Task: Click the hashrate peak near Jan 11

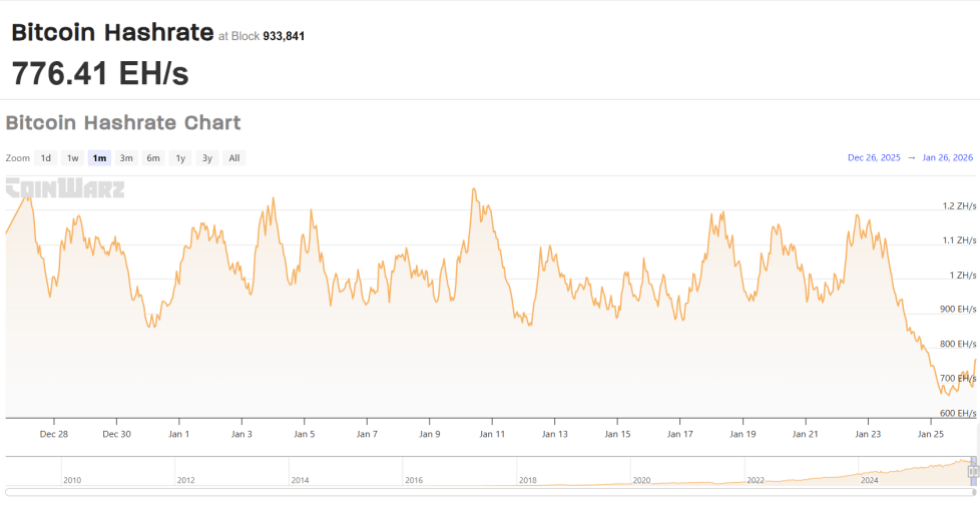Action: pyautogui.click(x=473, y=189)
